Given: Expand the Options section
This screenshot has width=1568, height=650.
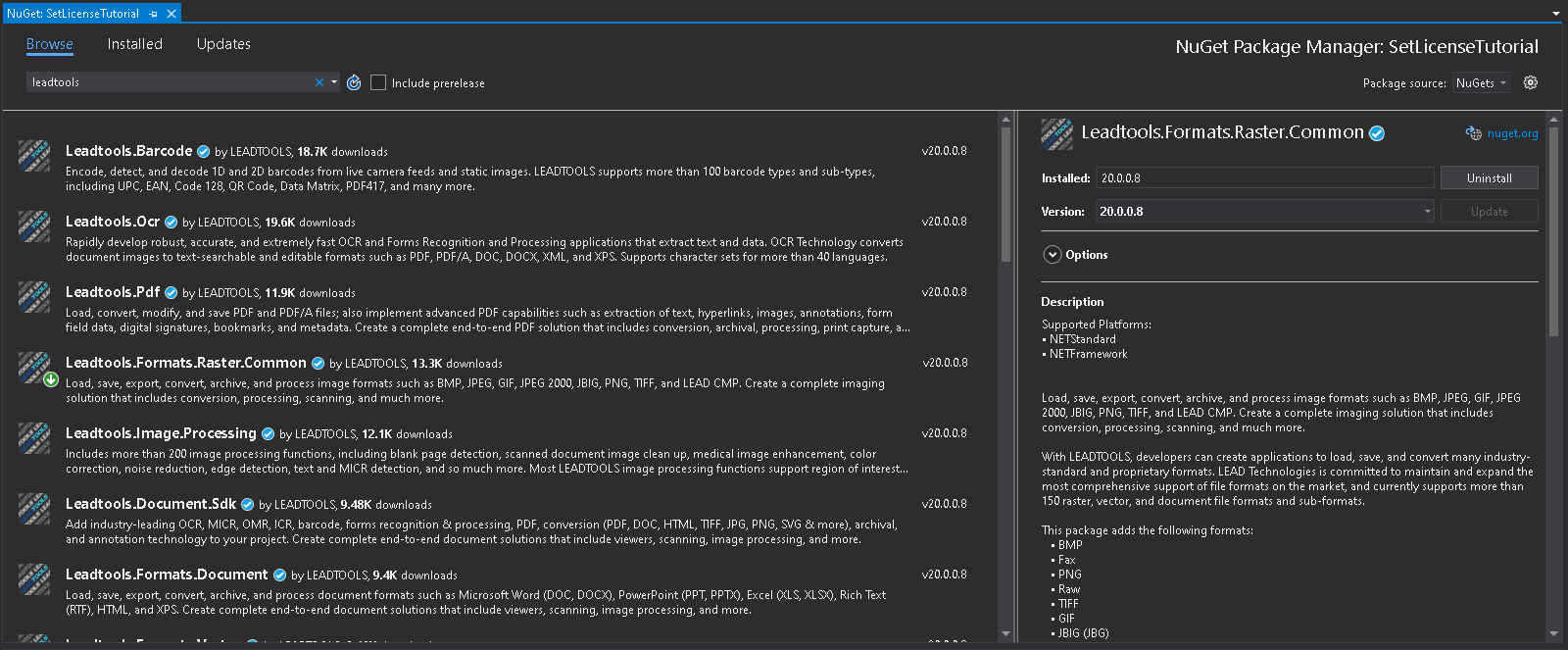Looking at the screenshot, I should [1053, 255].
